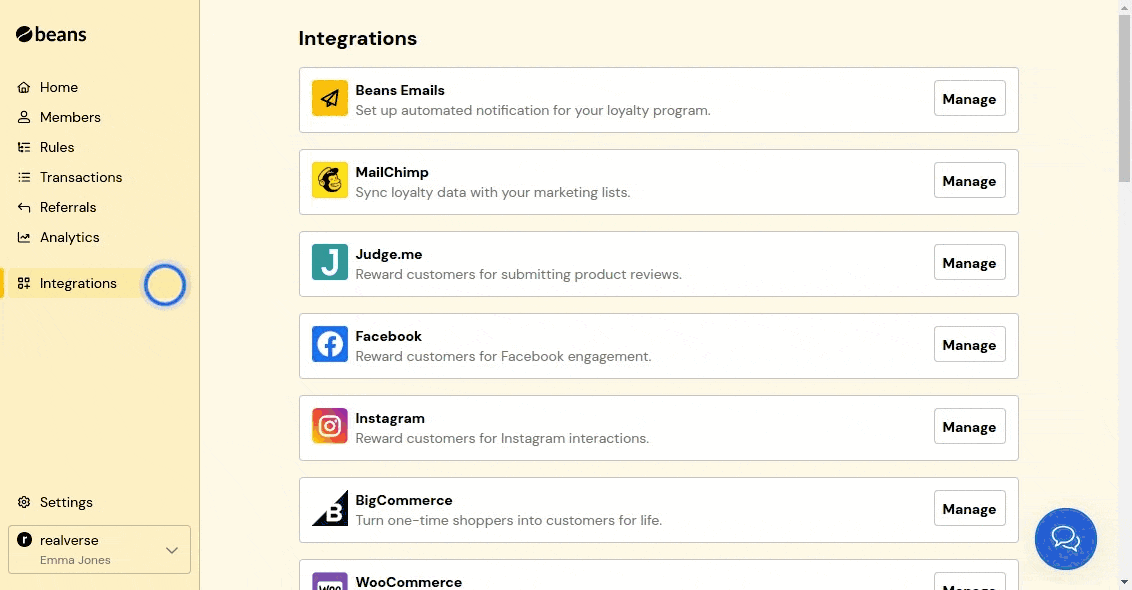This screenshot has width=1132, height=590.
Task: Click the Judge.me title text
Action: pos(388,254)
